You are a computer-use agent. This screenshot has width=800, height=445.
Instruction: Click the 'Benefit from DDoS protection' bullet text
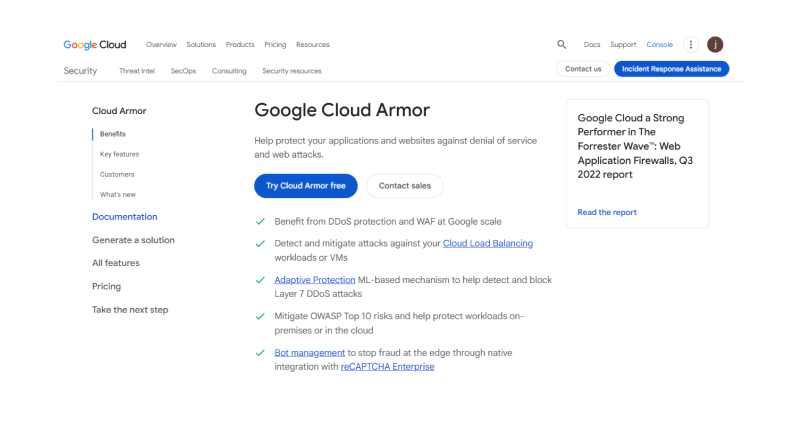click(x=388, y=221)
